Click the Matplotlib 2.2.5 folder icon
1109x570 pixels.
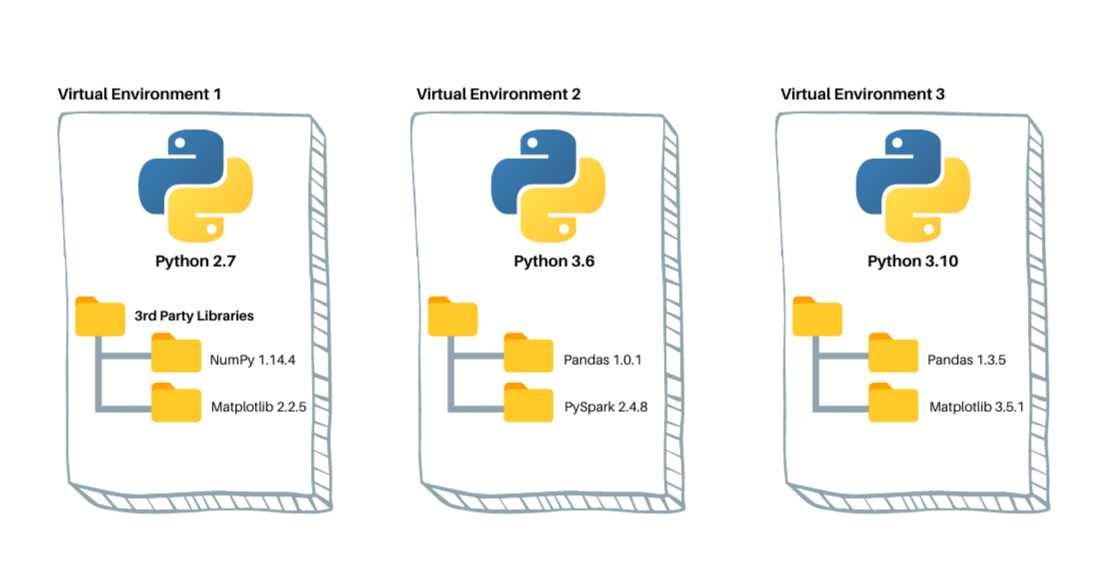coord(176,402)
